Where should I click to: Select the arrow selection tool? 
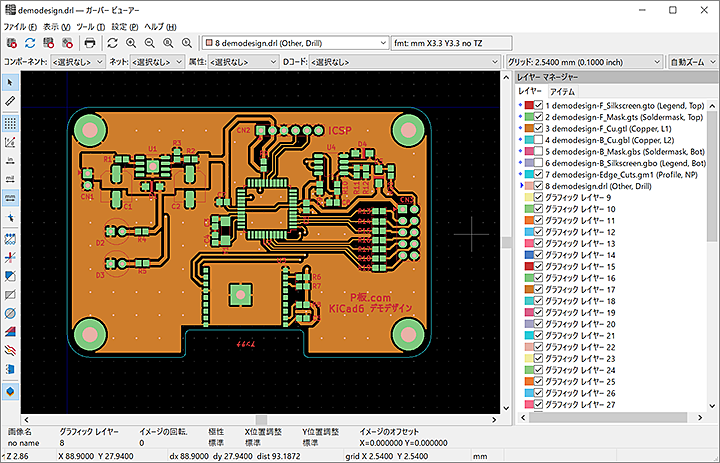10,83
